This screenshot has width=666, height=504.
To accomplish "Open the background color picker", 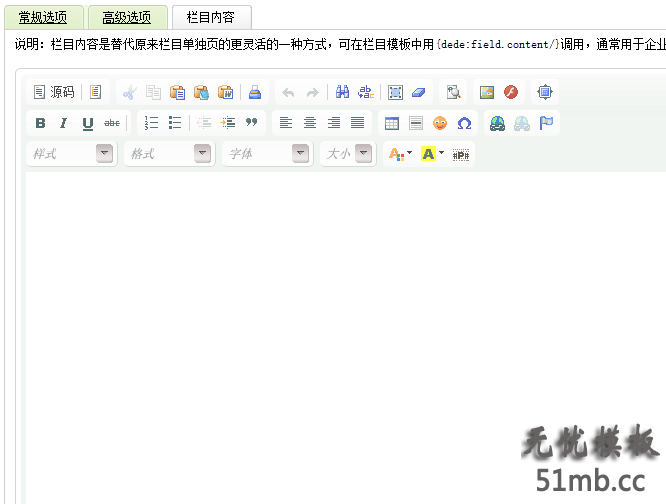I will coord(432,154).
